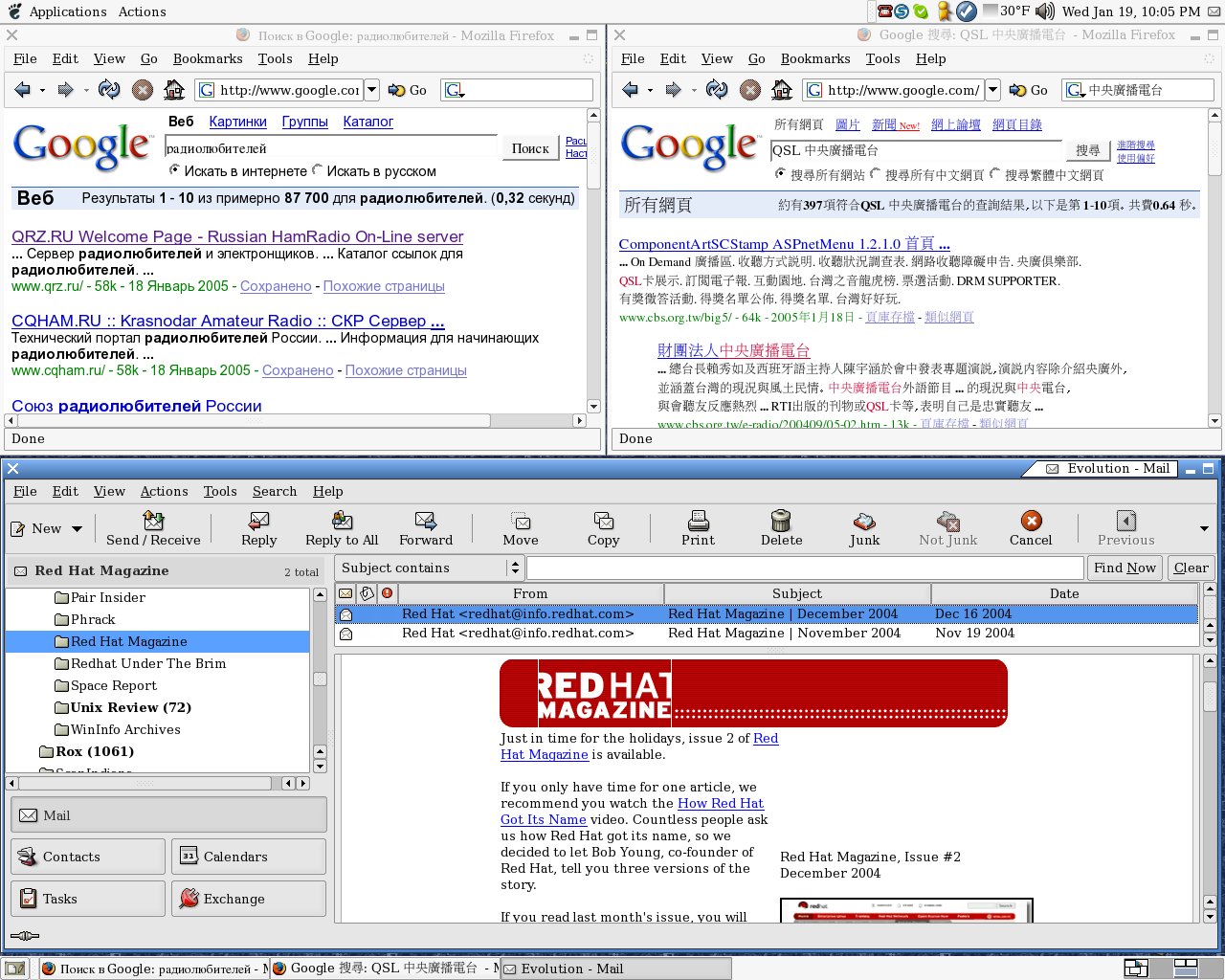The image size is (1225, 980).
Task: Go forward in right Firefox window
Action: click(673, 90)
